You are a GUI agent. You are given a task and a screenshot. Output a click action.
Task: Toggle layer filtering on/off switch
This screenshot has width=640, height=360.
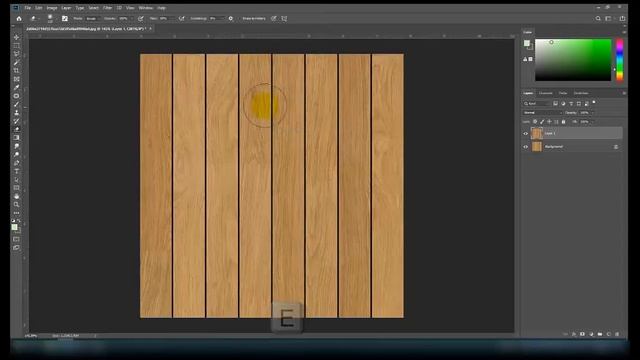[594, 102]
